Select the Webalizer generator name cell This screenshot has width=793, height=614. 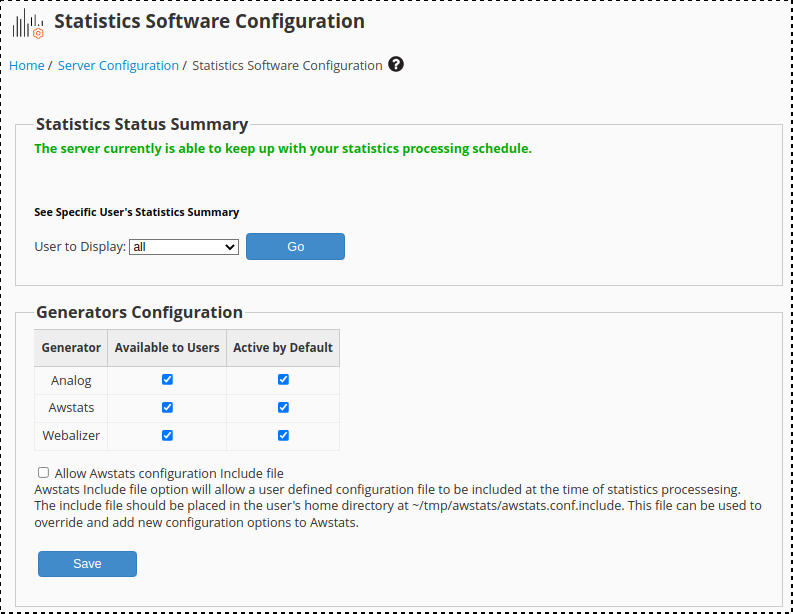pyautogui.click(x=71, y=436)
